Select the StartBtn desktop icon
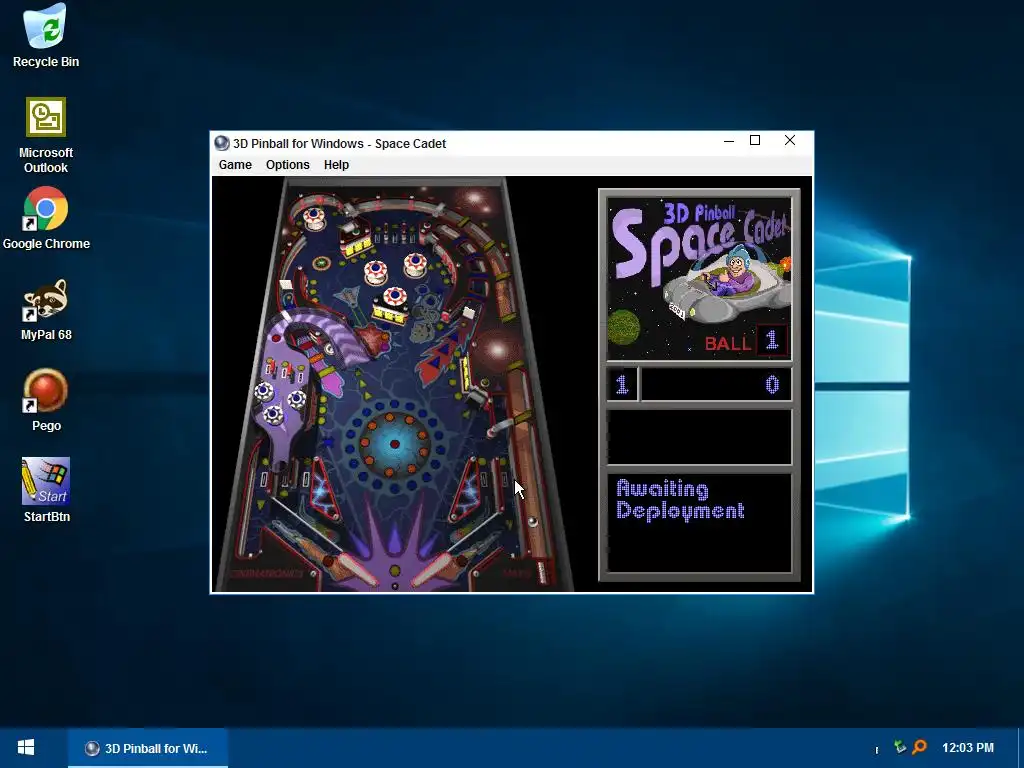Image resolution: width=1024 pixels, height=768 pixels. click(x=46, y=491)
